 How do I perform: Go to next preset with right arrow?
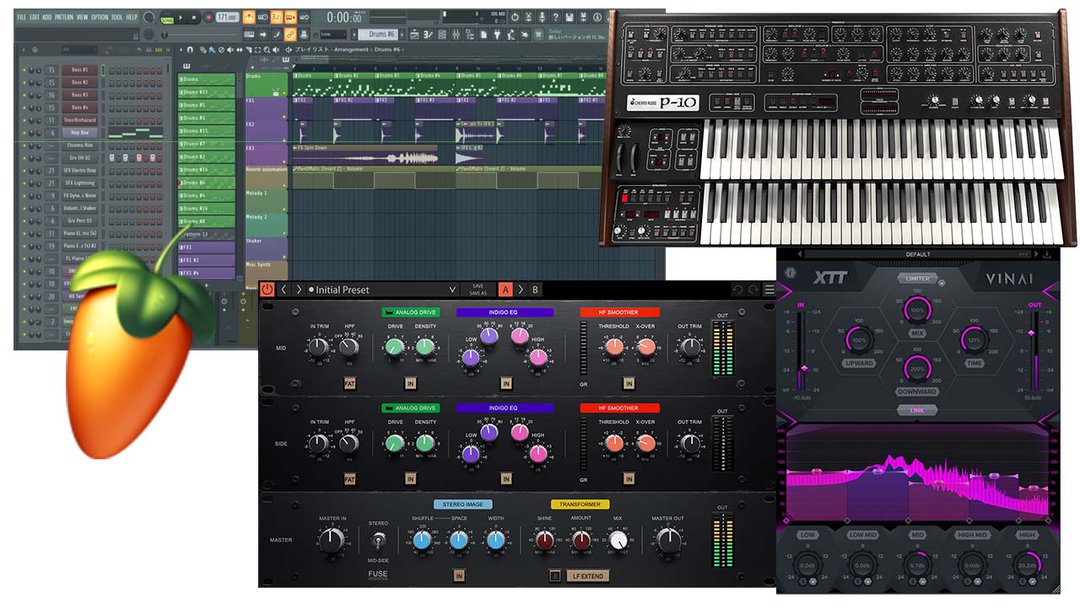tap(299, 290)
